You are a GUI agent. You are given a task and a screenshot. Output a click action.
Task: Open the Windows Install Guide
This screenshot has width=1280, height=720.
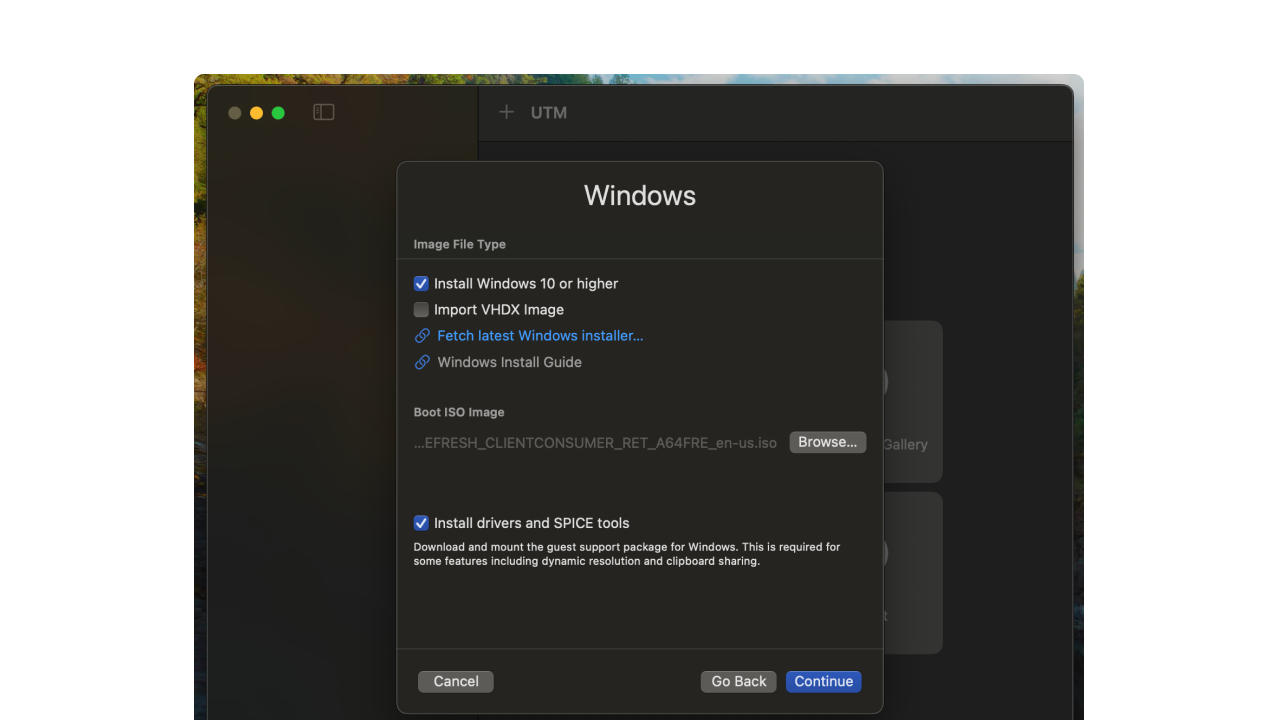click(x=509, y=362)
